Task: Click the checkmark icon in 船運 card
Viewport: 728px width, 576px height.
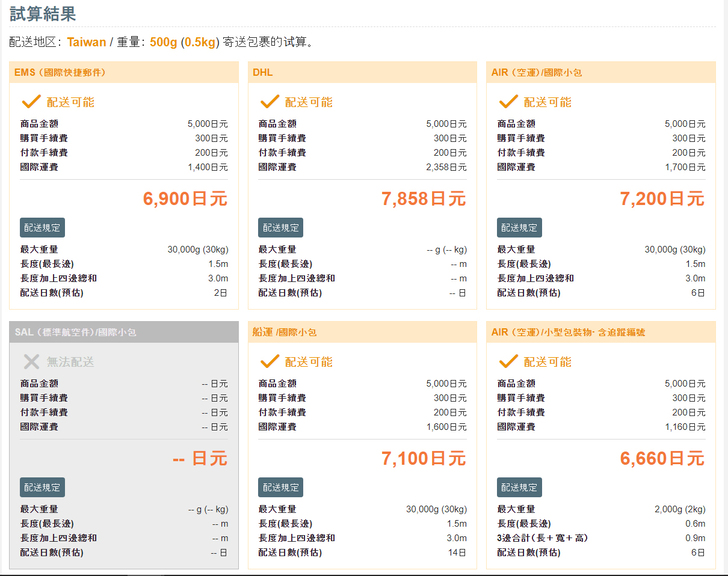Action: pyautogui.click(x=269, y=361)
